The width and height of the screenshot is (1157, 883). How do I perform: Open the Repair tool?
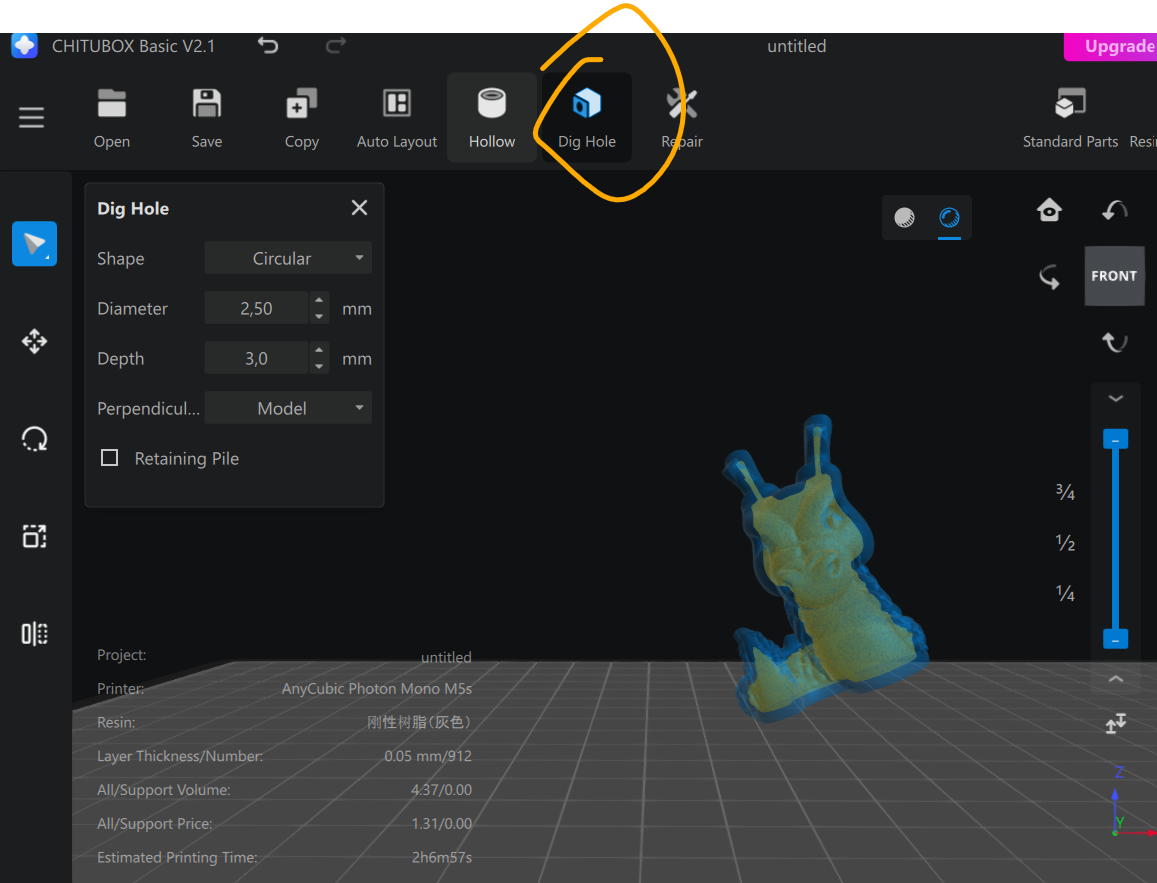(682, 118)
